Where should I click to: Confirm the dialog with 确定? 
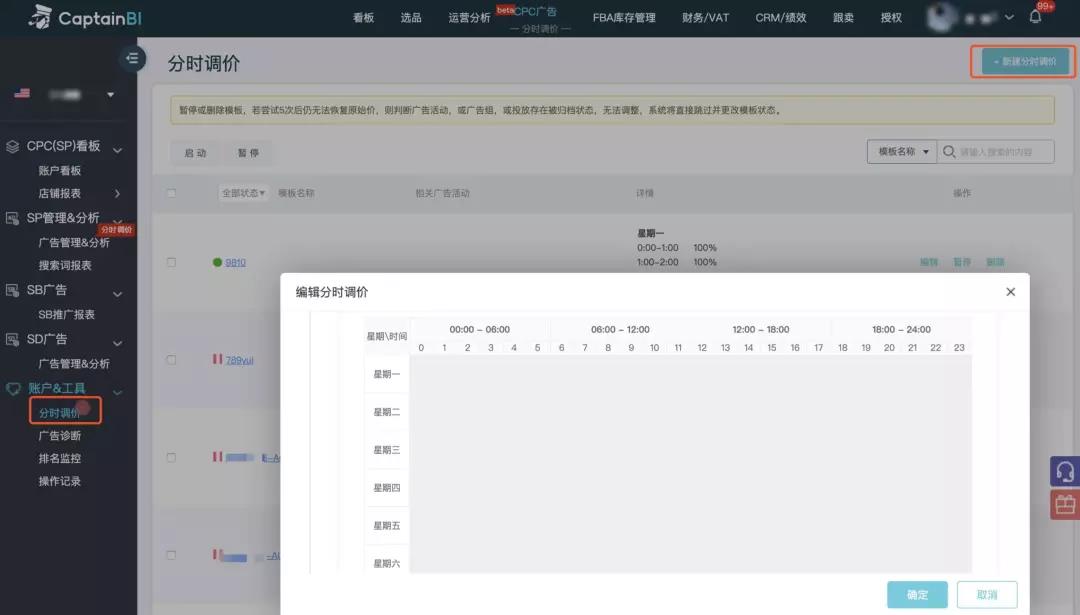(917, 594)
